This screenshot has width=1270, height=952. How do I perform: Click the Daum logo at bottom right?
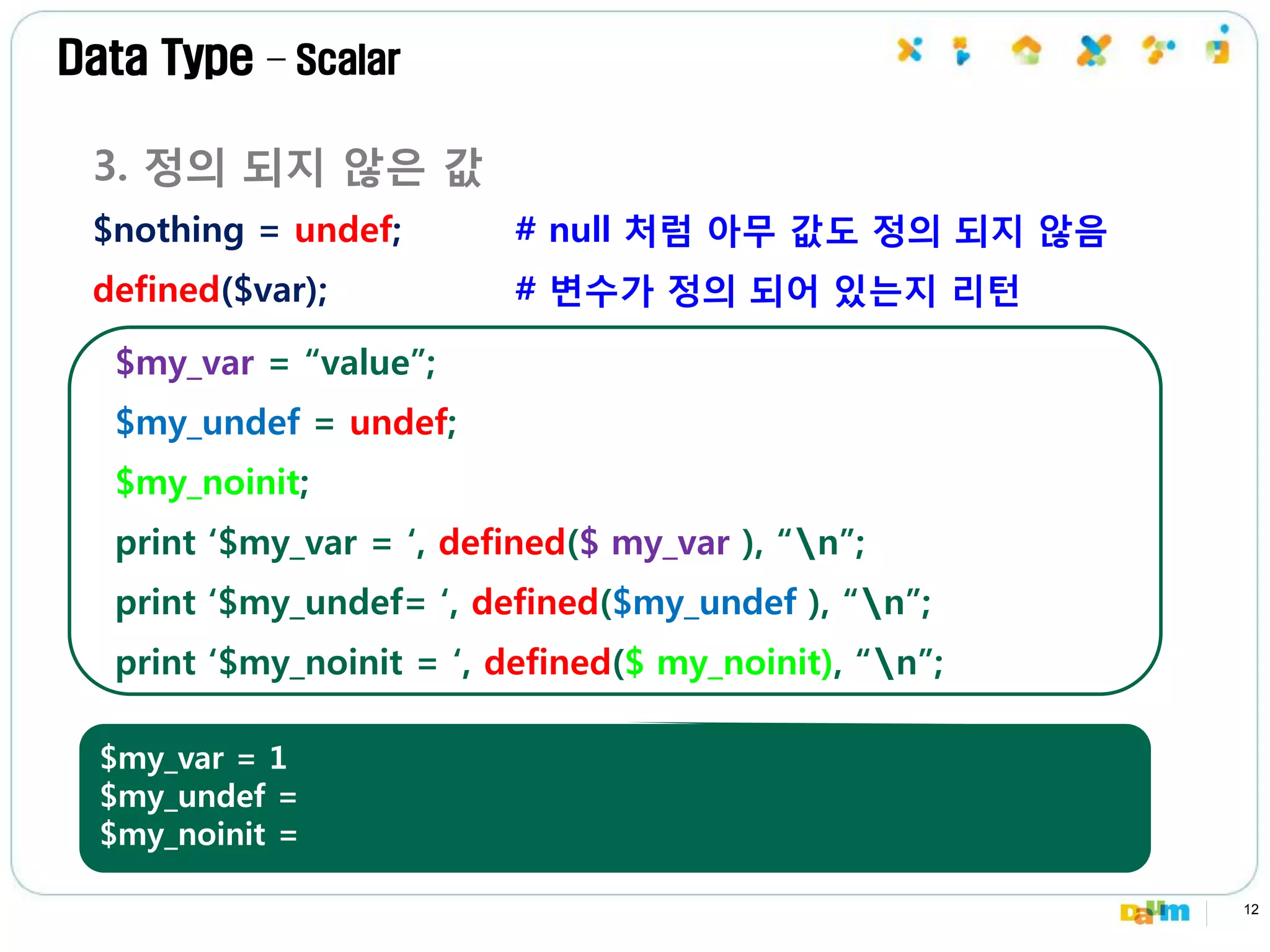(1155, 912)
